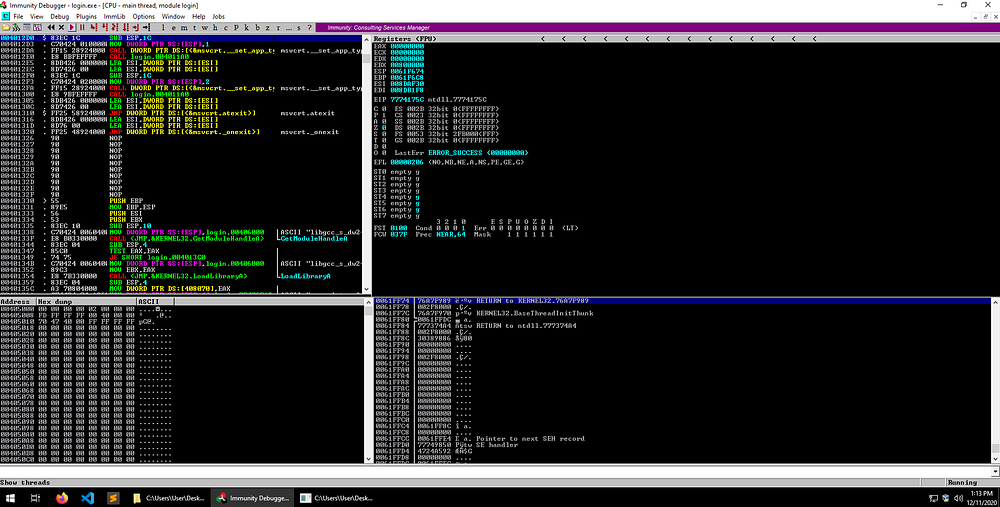This screenshot has height=507, width=1000.
Task: Open the Debug menu
Action: point(59,17)
